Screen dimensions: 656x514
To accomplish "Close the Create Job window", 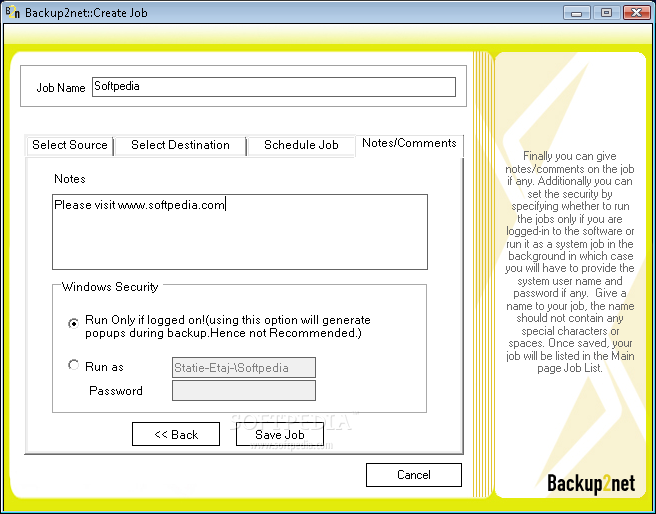I will click(637, 13).
